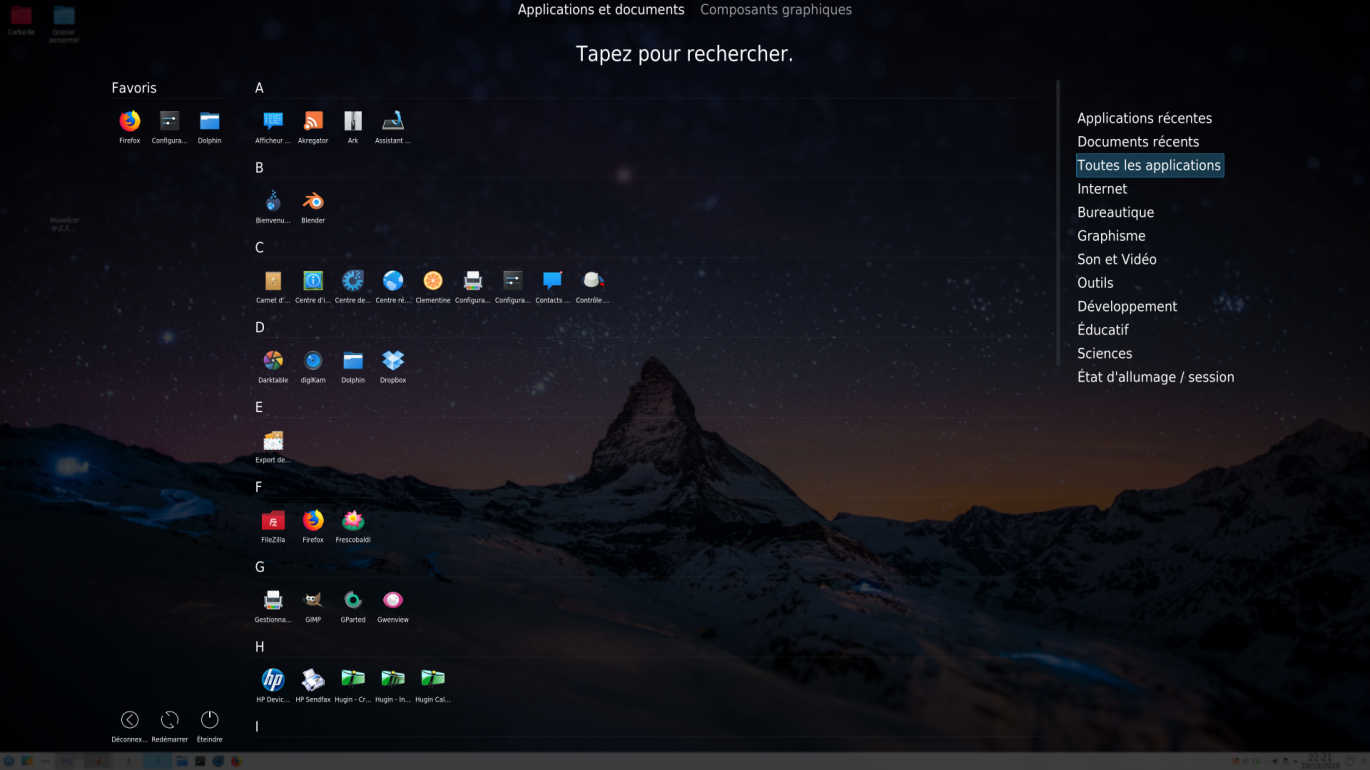Click the Déconnex... logout button

point(129,720)
